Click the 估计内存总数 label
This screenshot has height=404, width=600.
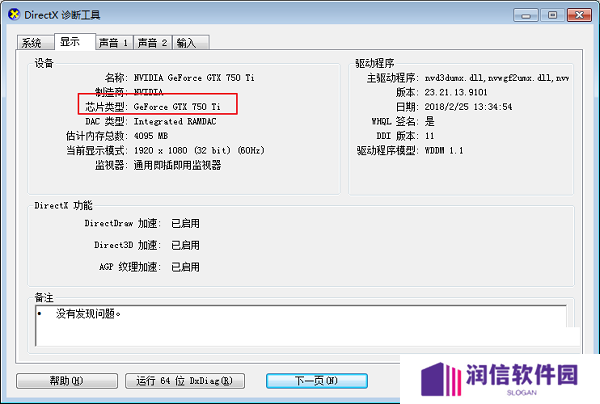pos(97,136)
